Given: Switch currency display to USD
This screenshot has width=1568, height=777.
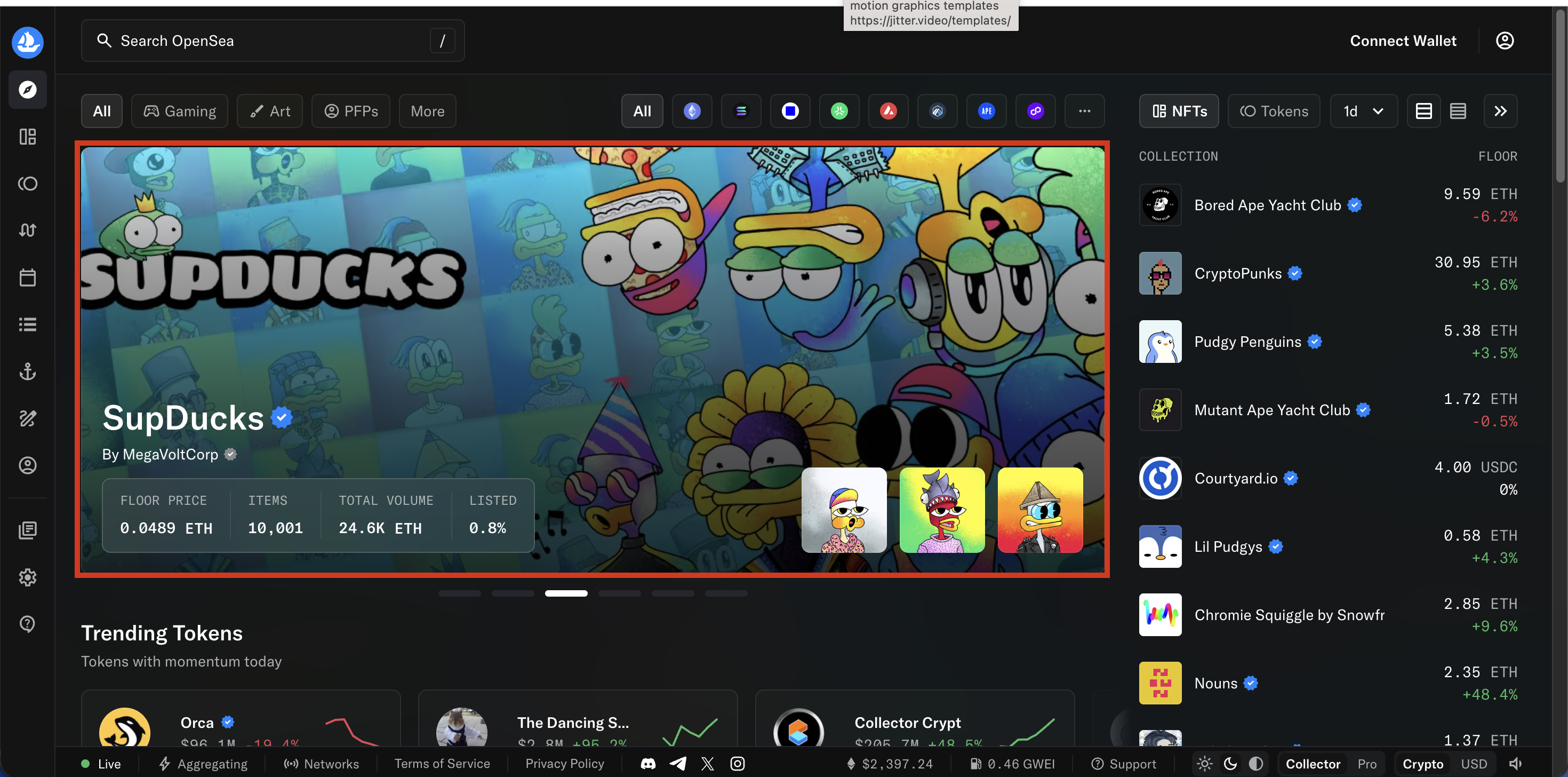Looking at the screenshot, I should coord(1474,764).
